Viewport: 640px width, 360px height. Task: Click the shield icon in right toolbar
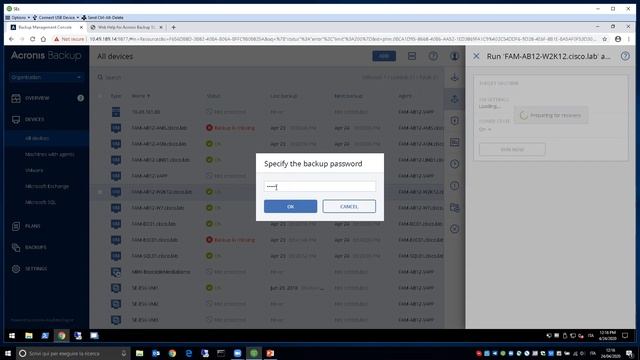click(x=454, y=120)
